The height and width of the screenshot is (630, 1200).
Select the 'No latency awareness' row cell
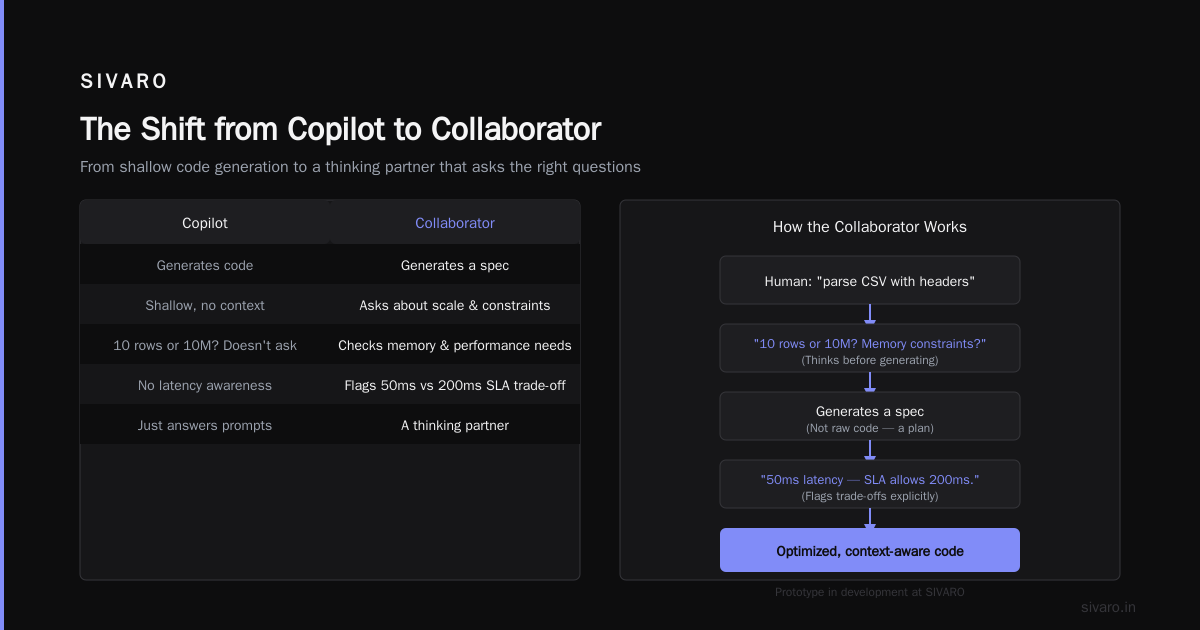(205, 385)
